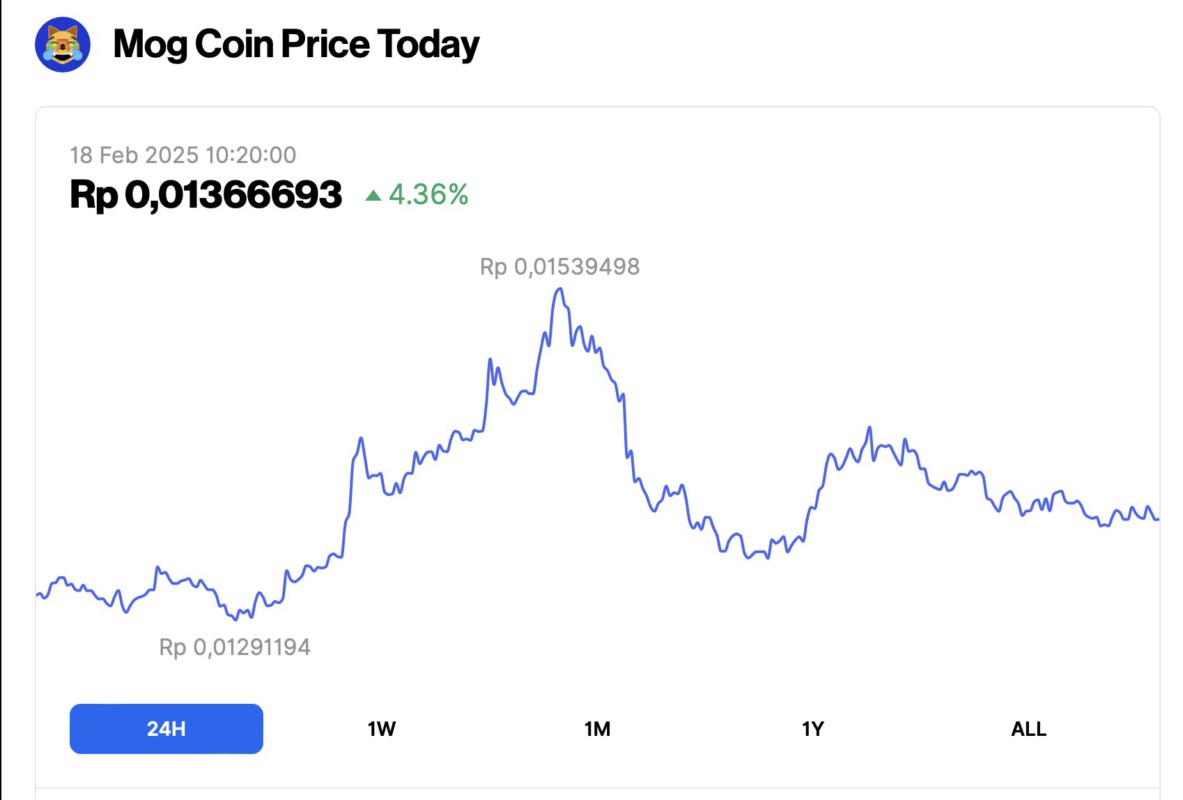The width and height of the screenshot is (1183, 800).
Task: Click the Mog Coin Price Today heading
Action: pyautogui.click(x=296, y=45)
